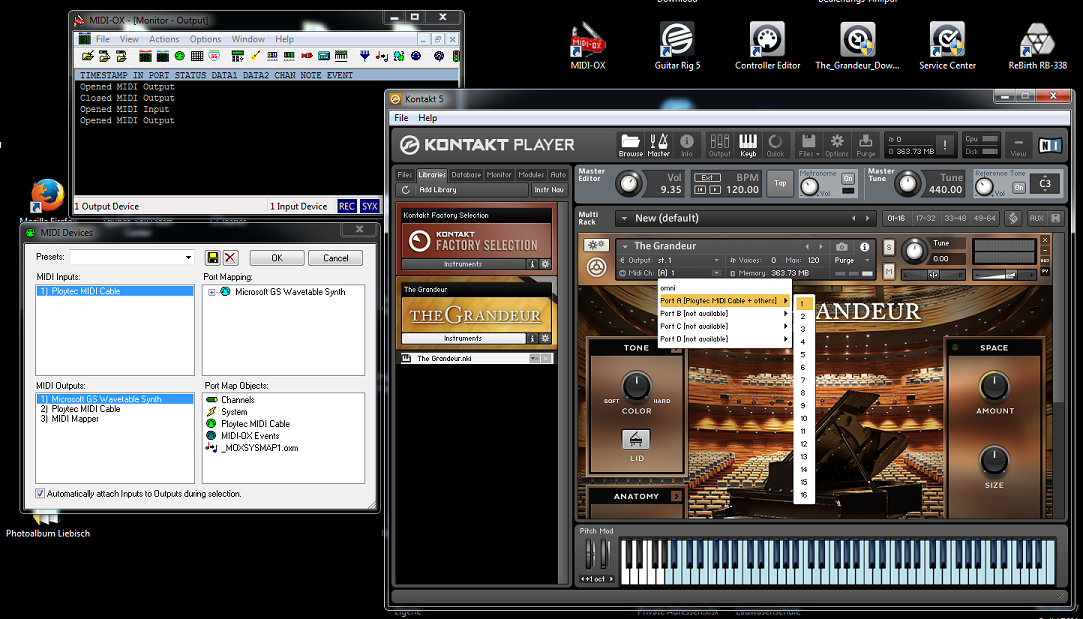Click the guitar icon in MIDI-OX toolbar
1083x619 pixels.
(256, 56)
